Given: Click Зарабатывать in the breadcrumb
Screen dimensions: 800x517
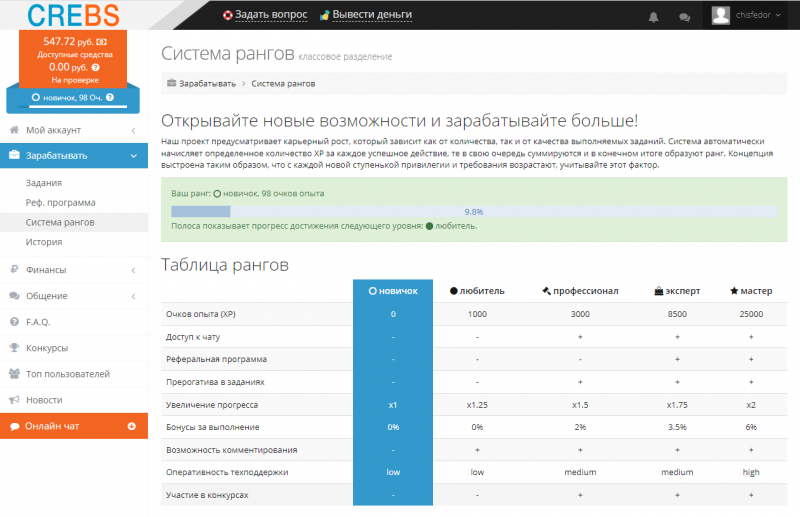Looking at the screenshot, I should (x=207, y=84).
